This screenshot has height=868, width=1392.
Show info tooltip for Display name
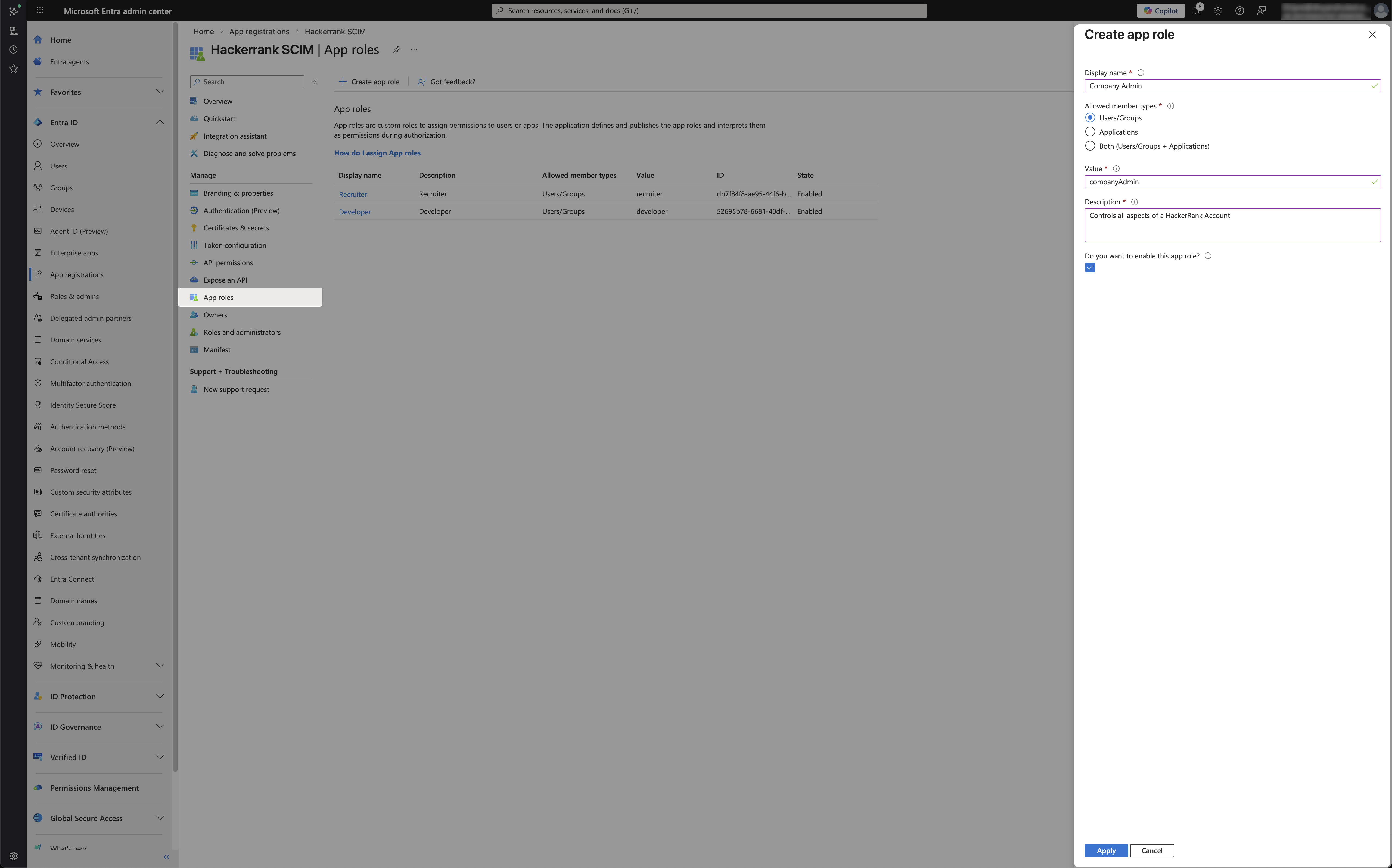tap(1141, 73)
